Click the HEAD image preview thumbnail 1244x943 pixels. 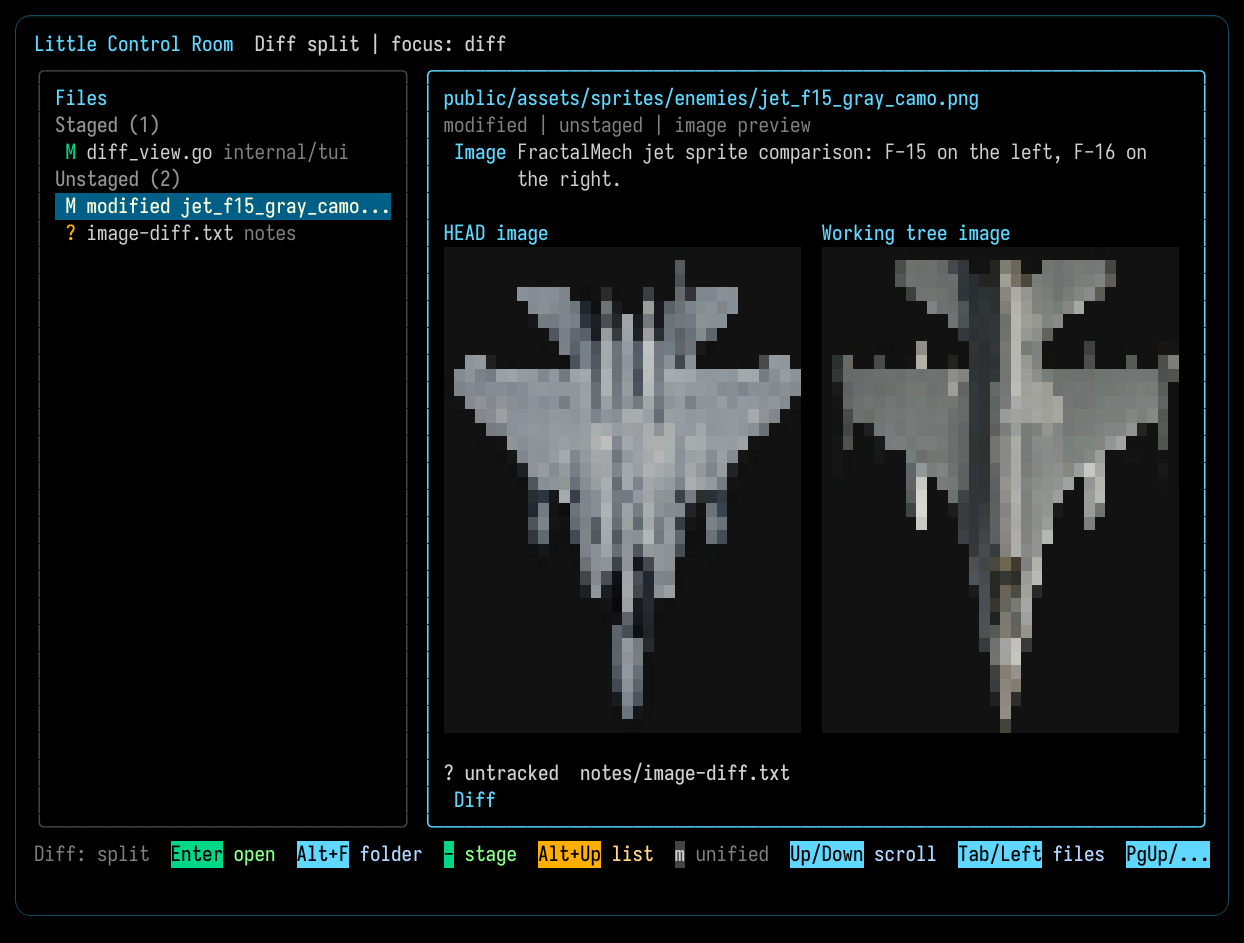622,490
